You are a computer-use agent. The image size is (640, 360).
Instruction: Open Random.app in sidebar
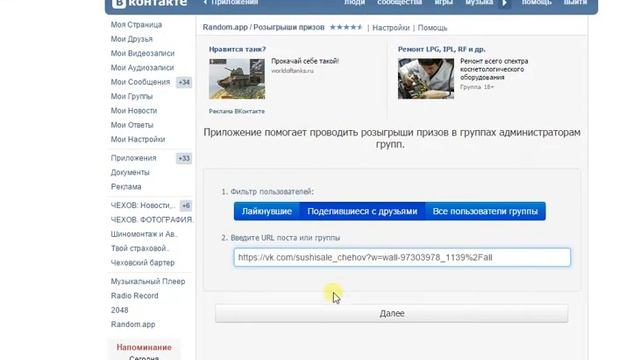[x=133, y=324]
